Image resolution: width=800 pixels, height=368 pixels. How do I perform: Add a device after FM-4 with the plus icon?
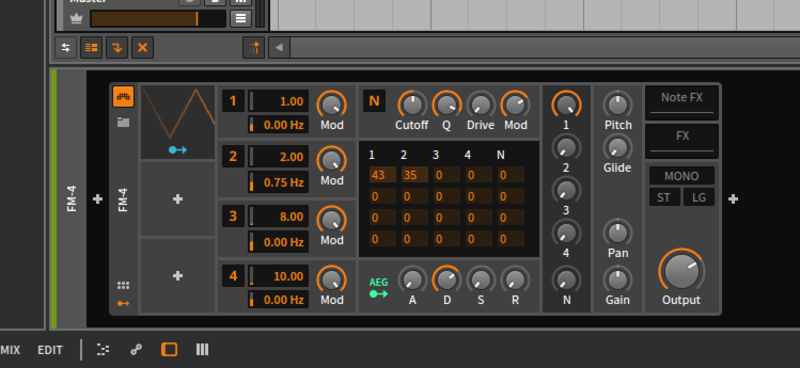[733, 199]
